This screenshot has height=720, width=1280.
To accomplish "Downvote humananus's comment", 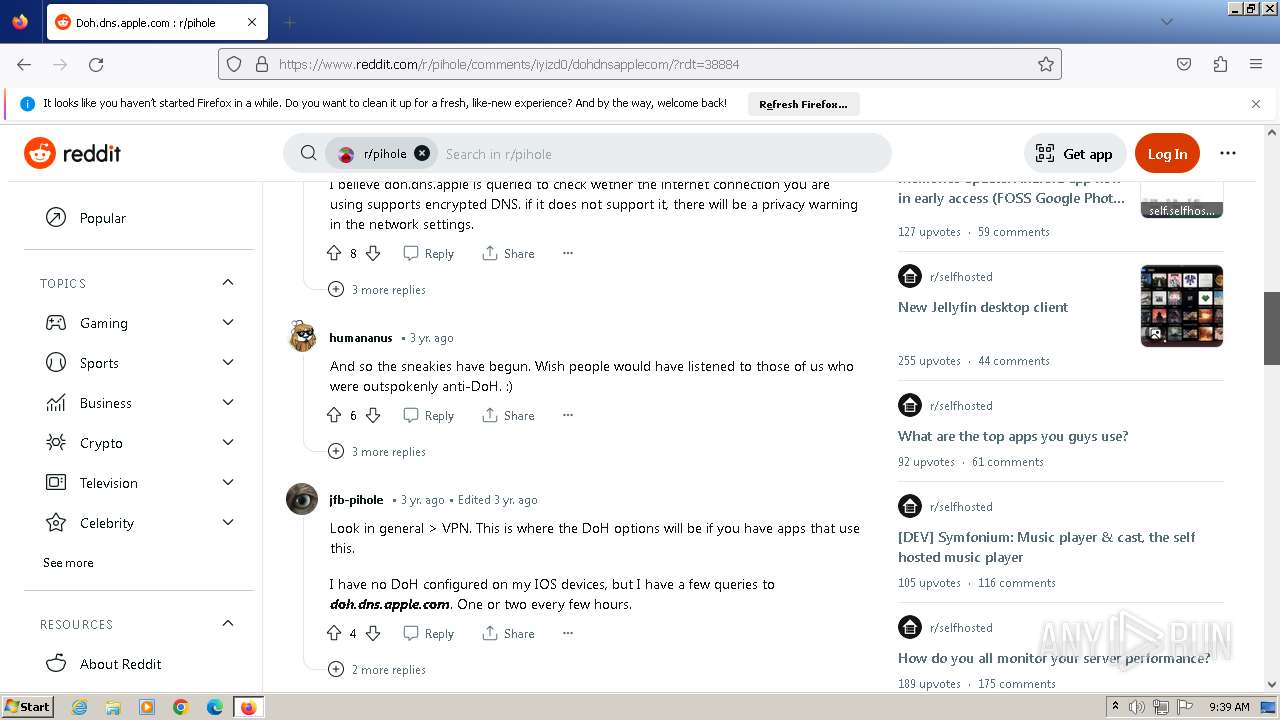I will [373, 416].
